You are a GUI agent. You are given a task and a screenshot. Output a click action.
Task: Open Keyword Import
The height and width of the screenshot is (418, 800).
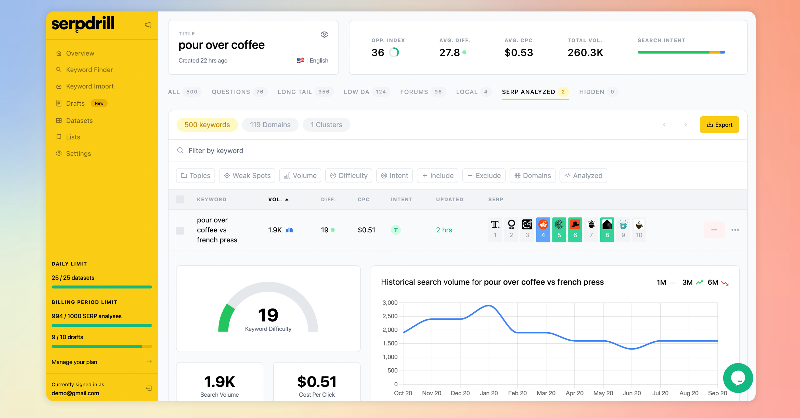click(x=85, y=86)
